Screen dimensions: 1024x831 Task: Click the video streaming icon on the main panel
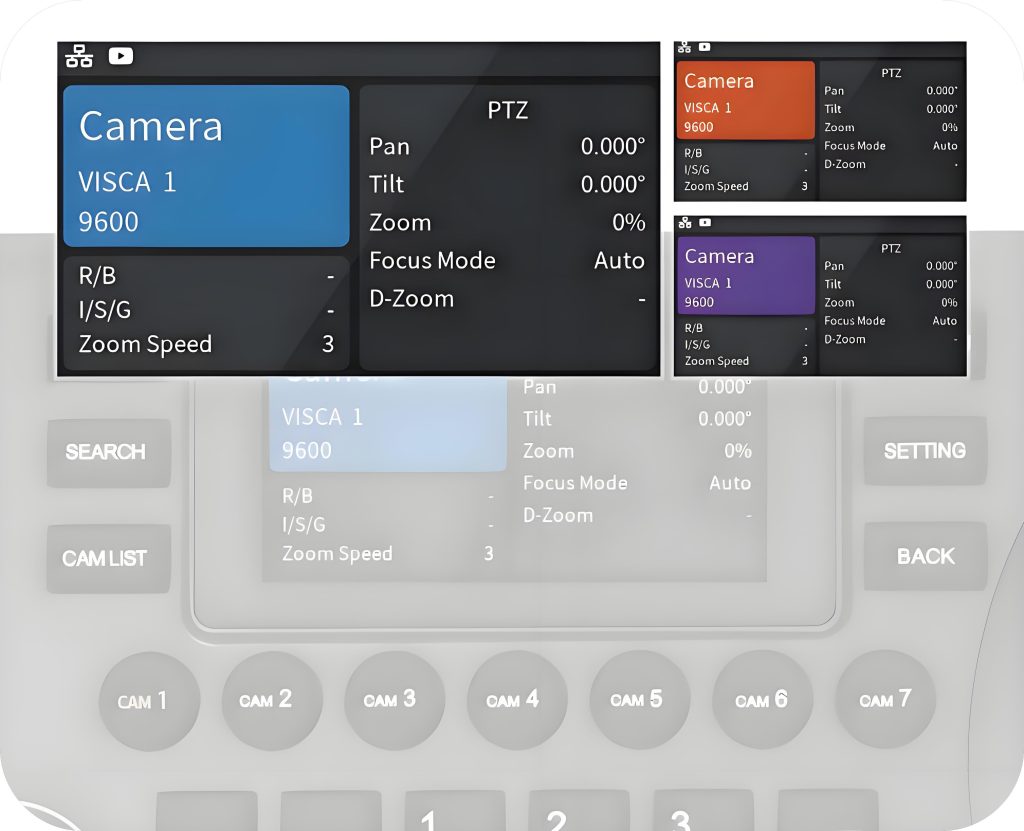coord(120,56)
